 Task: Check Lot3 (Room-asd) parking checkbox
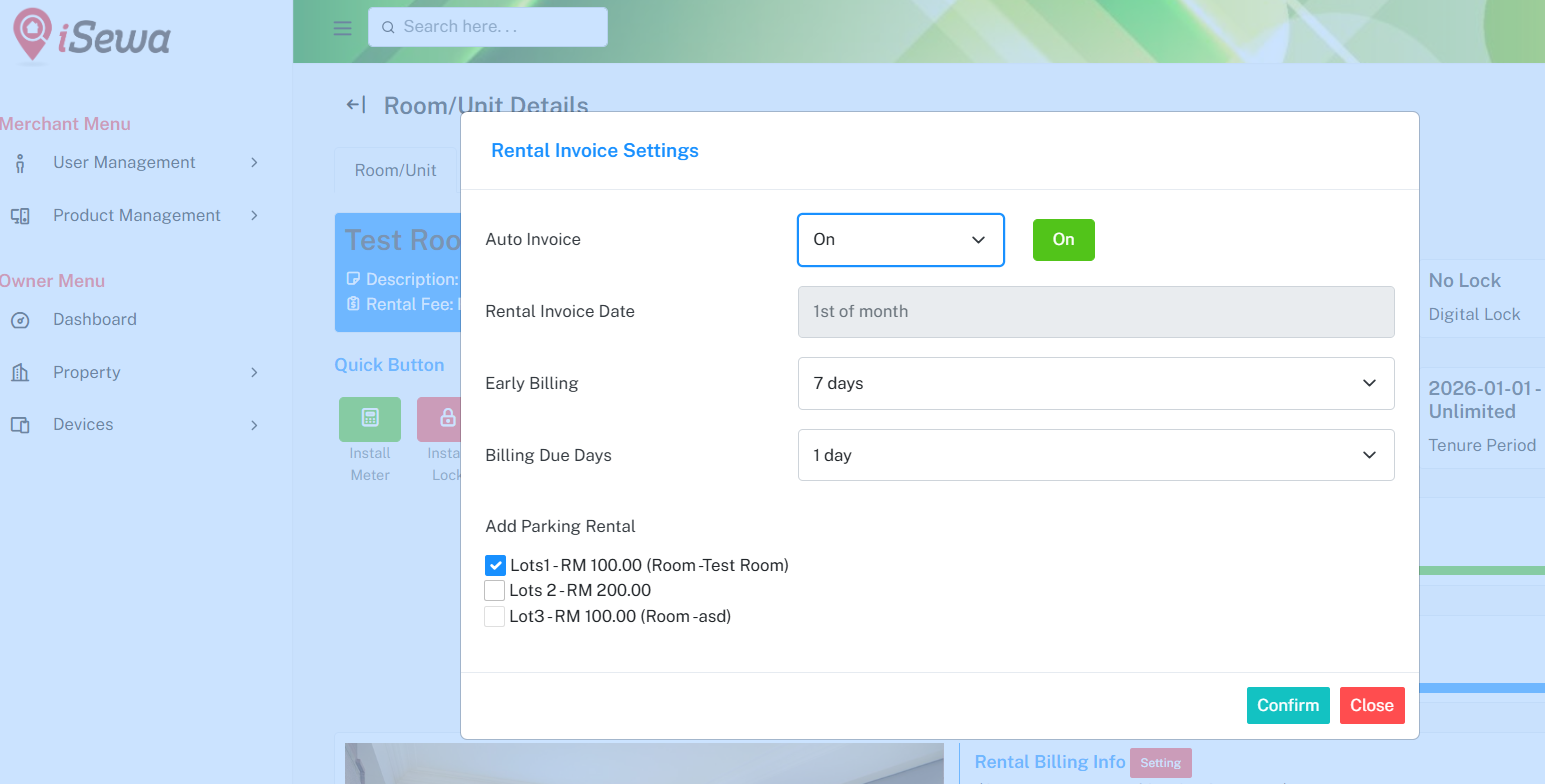coord(495,617)
